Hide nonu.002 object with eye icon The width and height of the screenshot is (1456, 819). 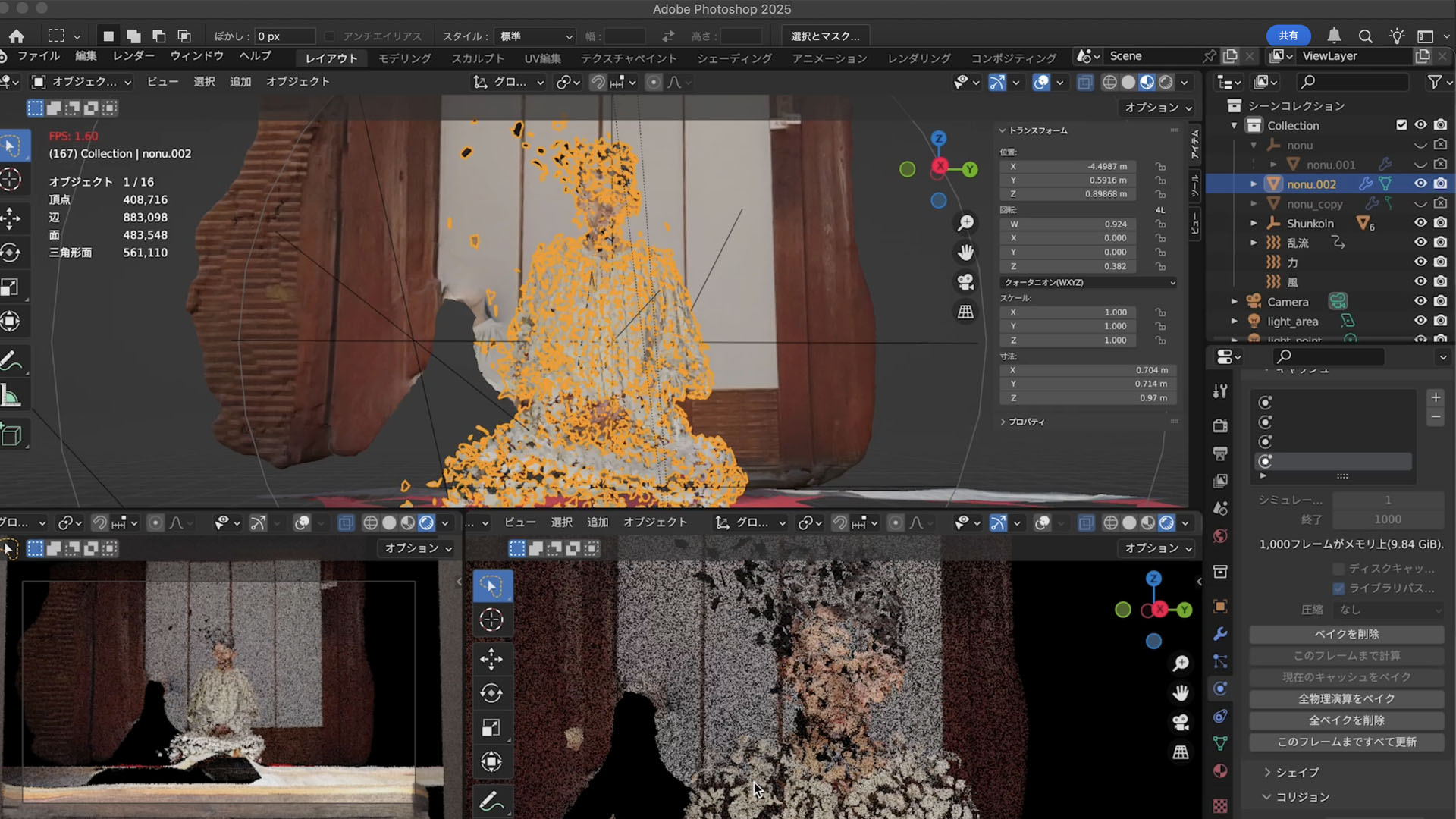[x=1420, y=184]
